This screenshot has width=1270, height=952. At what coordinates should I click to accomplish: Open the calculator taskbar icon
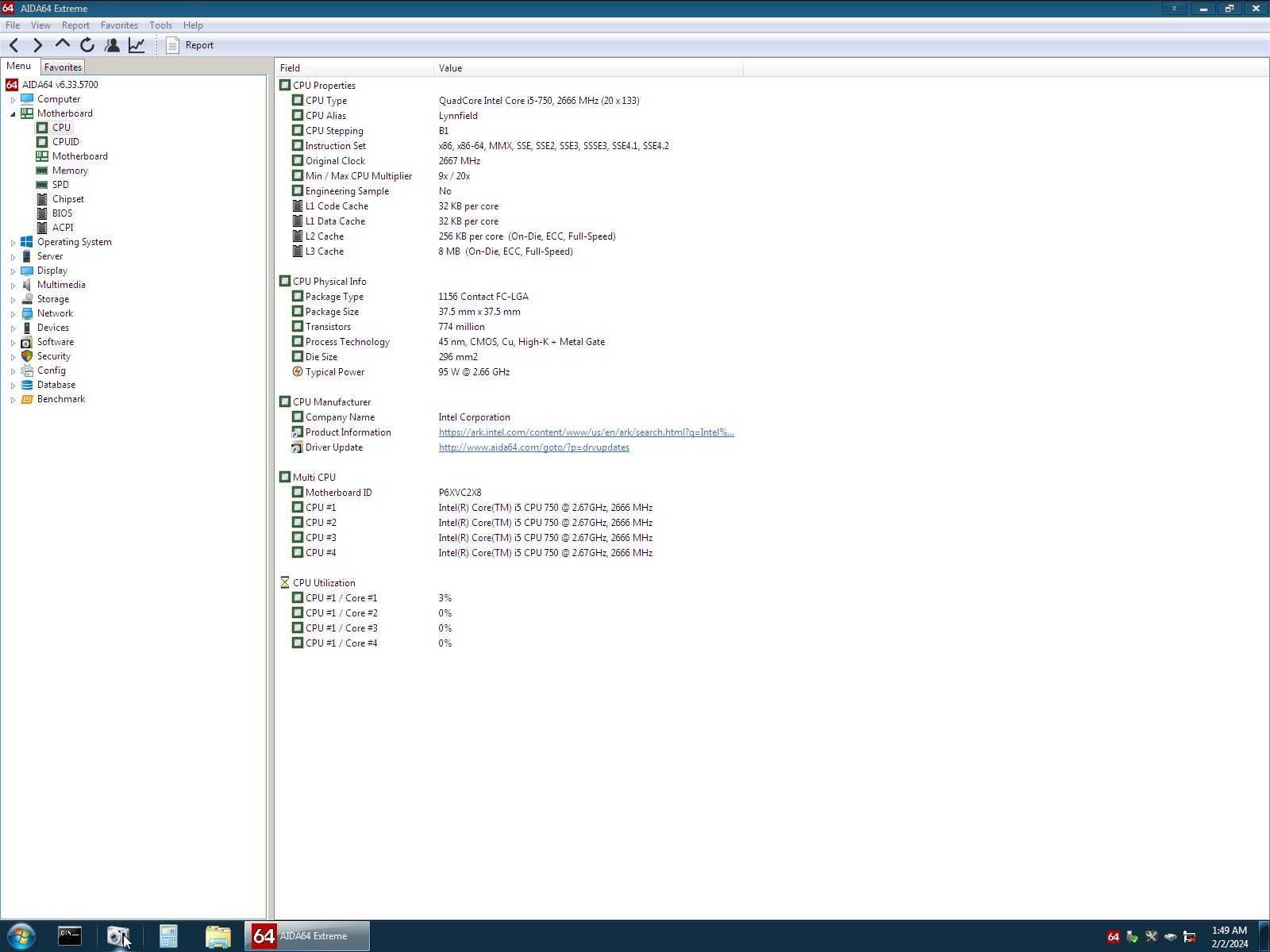click(x=168, y=936)
